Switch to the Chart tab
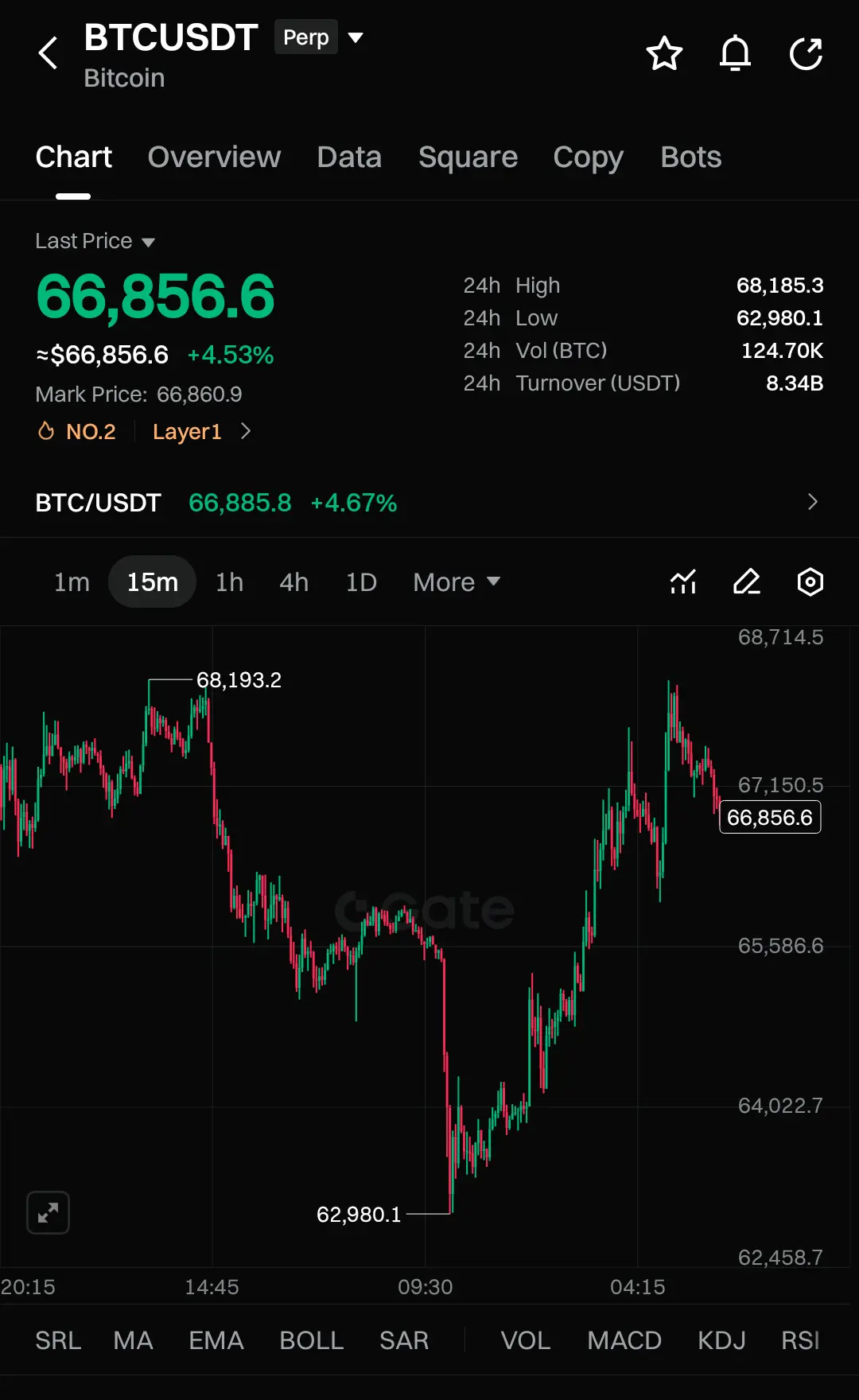 pos(73,157)
